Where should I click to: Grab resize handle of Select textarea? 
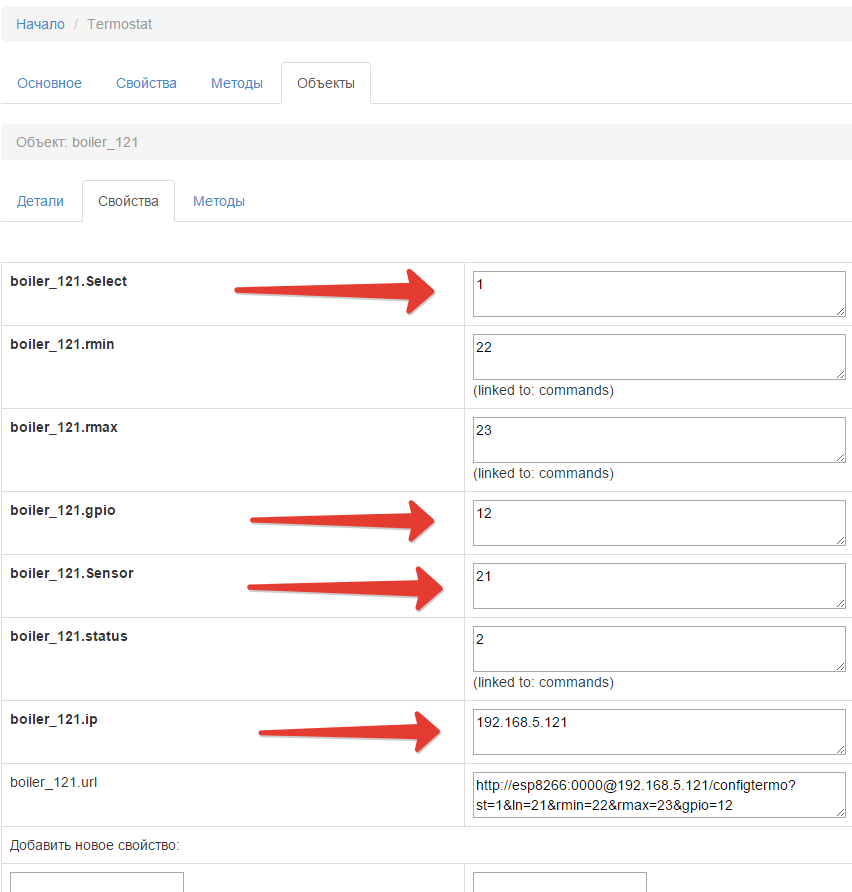point(841,312)
